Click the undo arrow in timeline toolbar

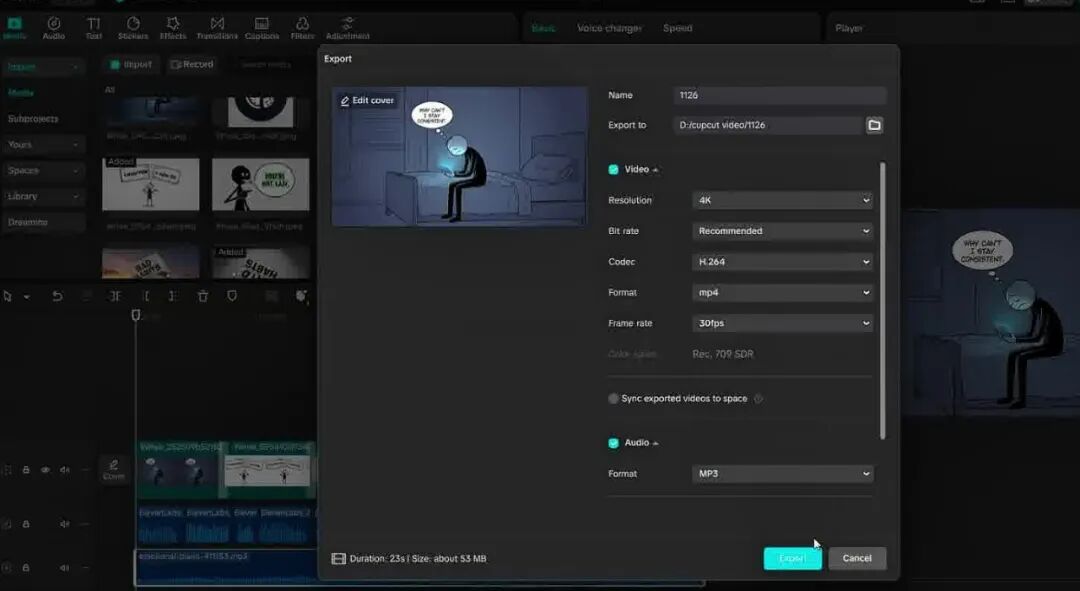57,296
